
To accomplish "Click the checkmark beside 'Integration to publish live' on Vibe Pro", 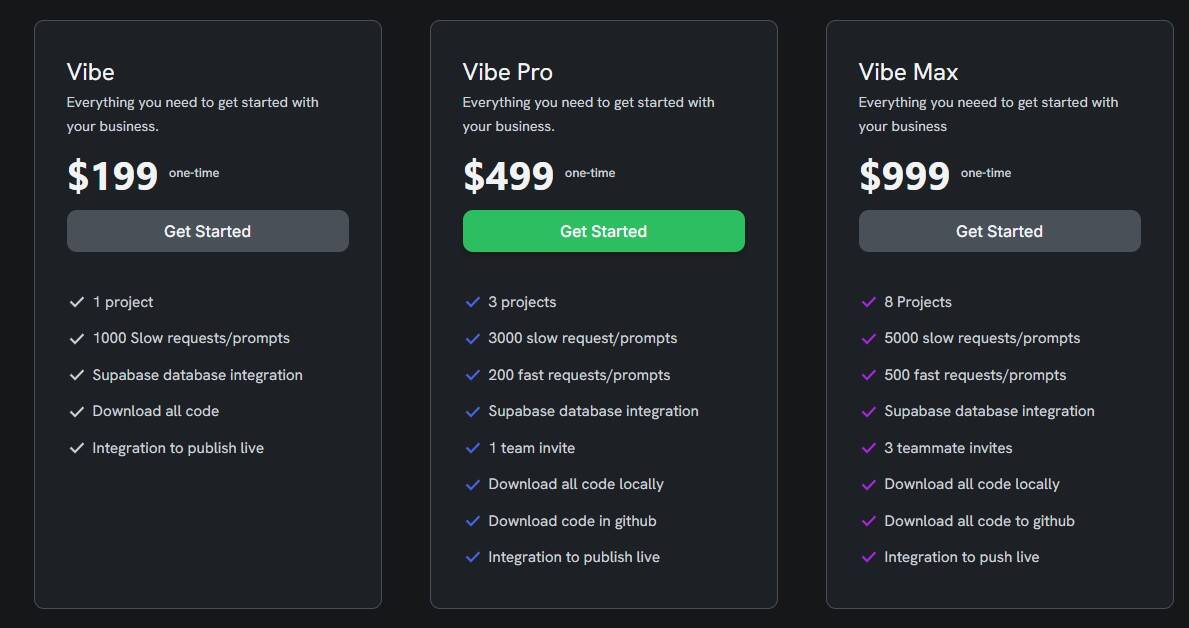I will tap(472, 557).
